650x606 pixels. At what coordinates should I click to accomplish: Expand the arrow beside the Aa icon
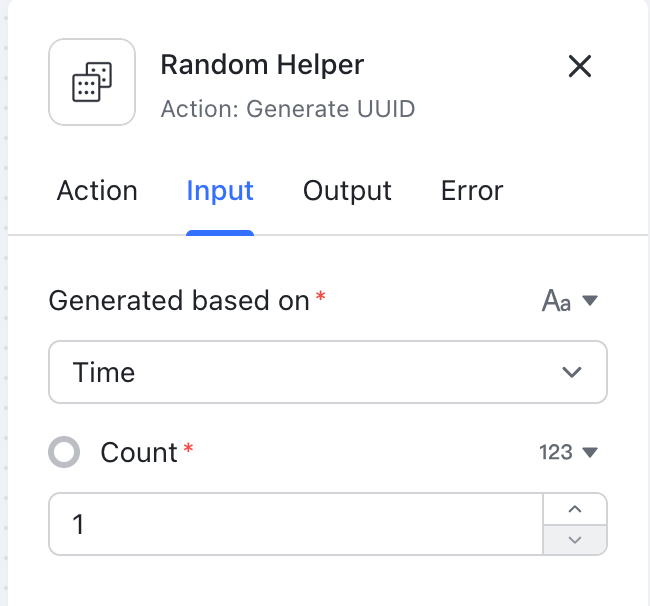[590, 300]
